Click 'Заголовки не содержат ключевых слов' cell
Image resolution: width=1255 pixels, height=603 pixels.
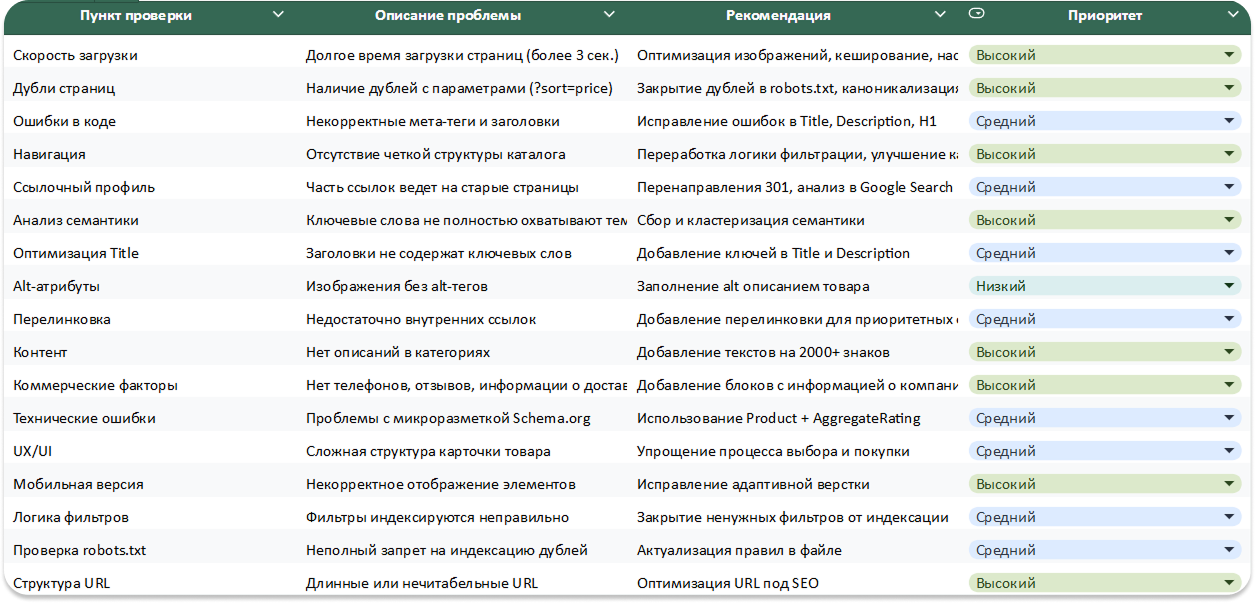pyautogui.click(x=437, y=253)
